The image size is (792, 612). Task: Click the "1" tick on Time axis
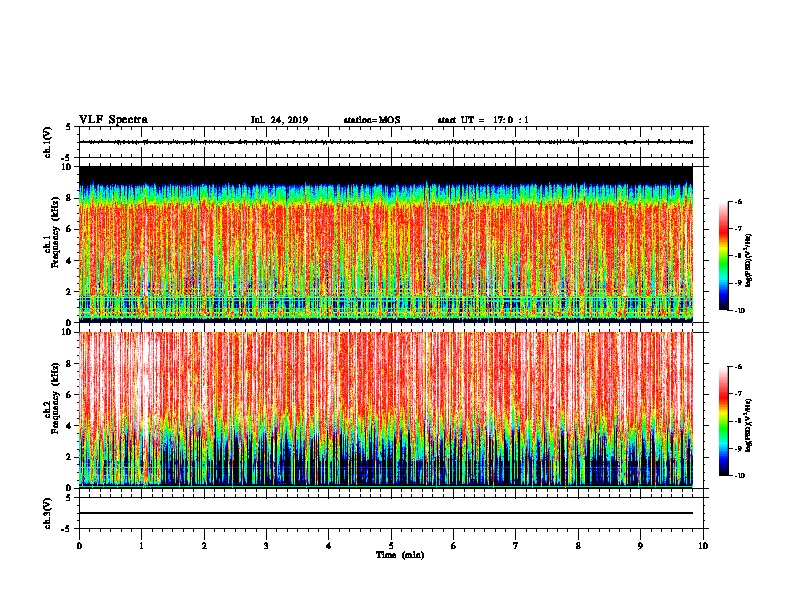pos(141,546)
